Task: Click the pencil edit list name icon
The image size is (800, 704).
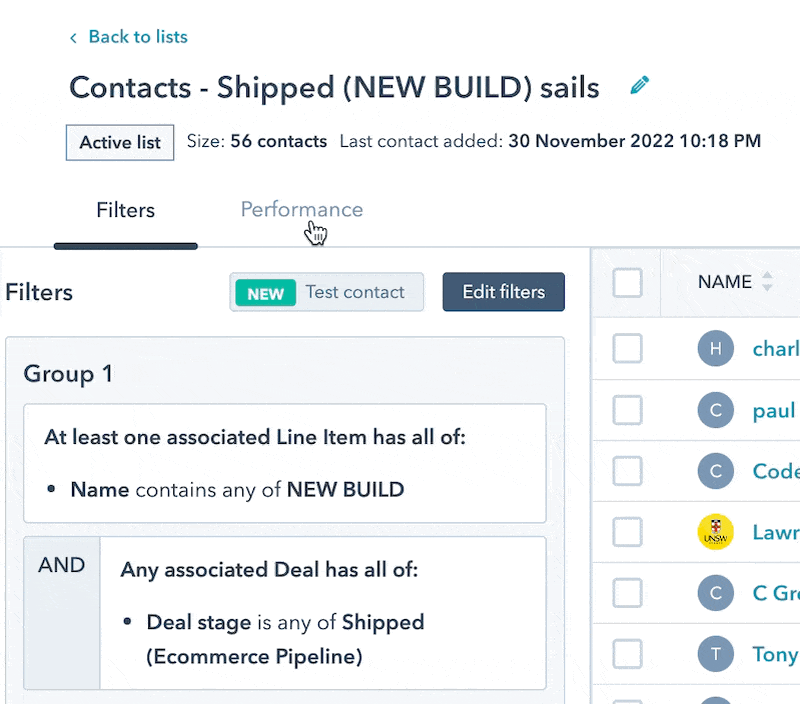Action: point(640,86)
